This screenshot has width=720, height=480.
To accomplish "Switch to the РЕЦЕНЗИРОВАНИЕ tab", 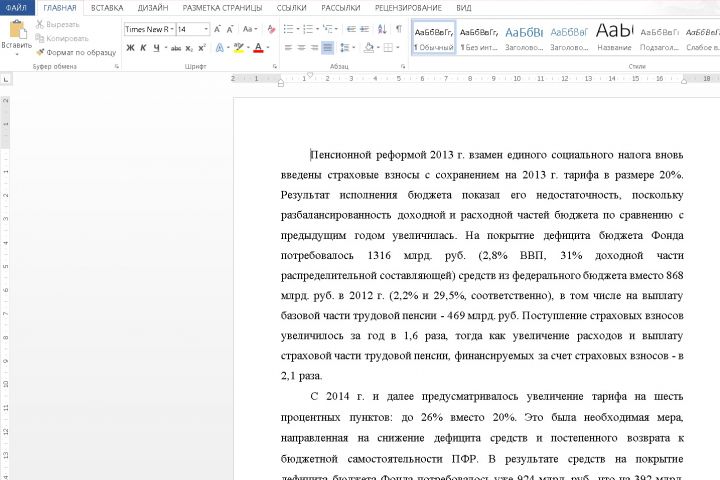I will [x=408, y=8].
